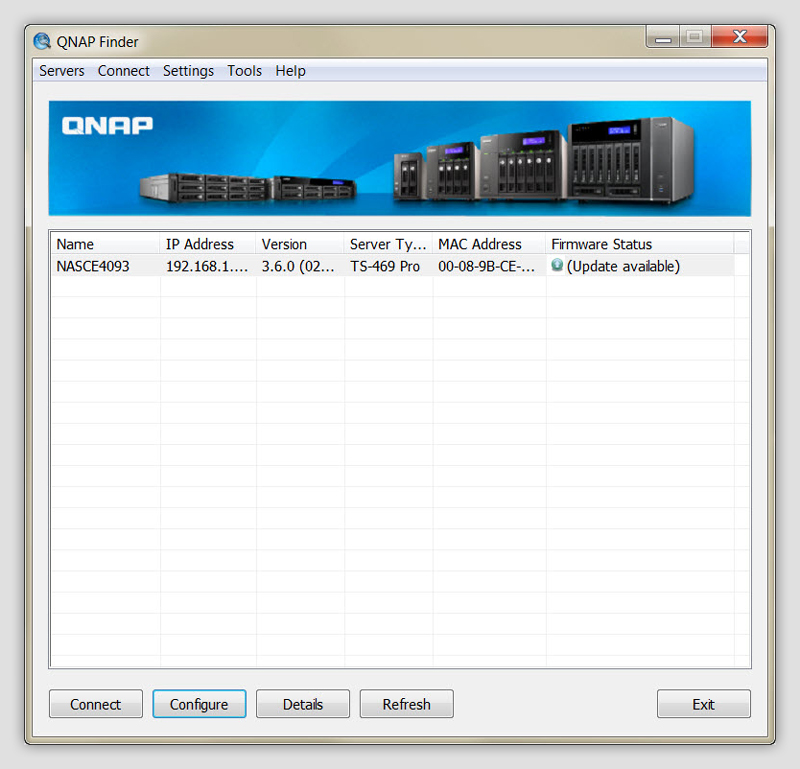Click the (Update available) status text
This screenshot has width=800, height=769.
(623, 266)
